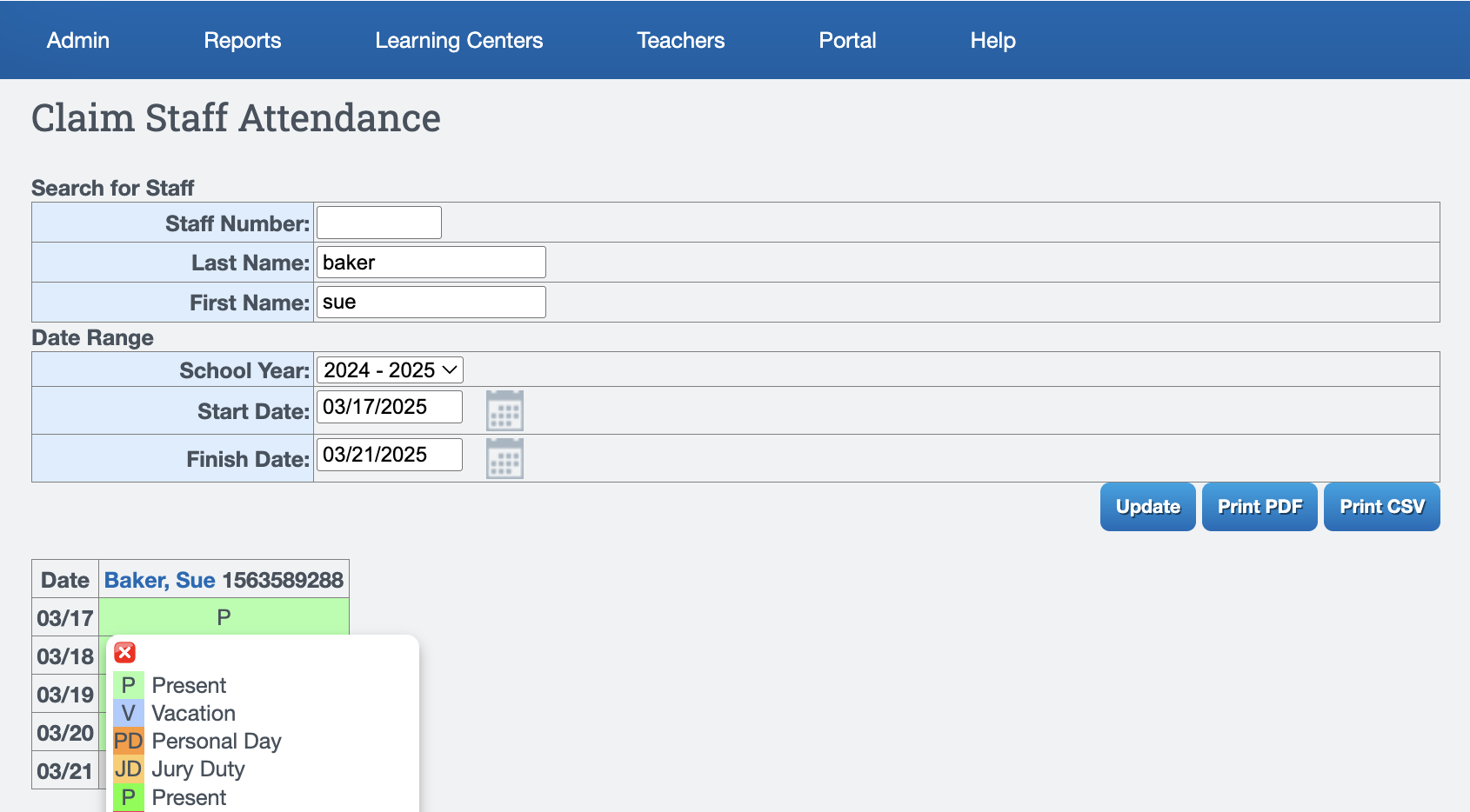
Task: Click the Print PDF button
Action: [1260, 507]
